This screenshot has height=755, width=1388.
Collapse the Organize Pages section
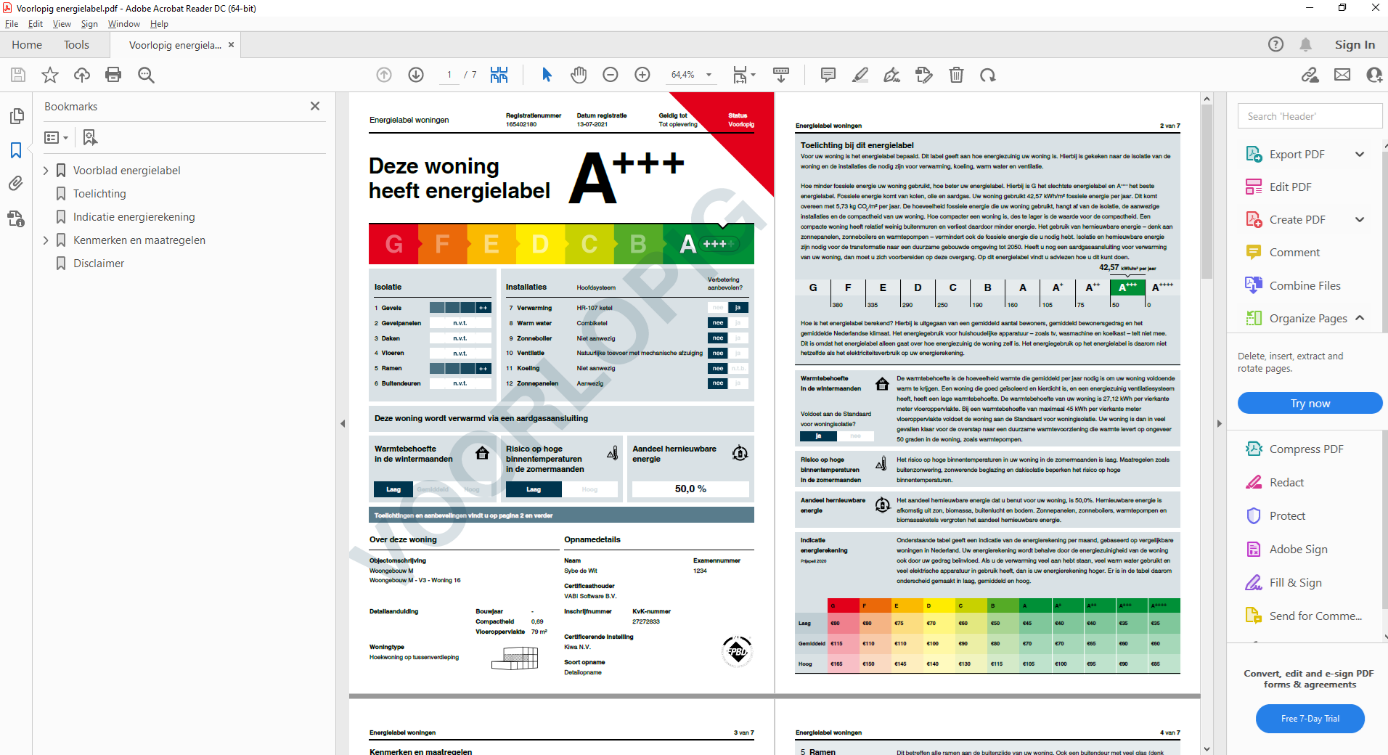(x=1359, y=318)
